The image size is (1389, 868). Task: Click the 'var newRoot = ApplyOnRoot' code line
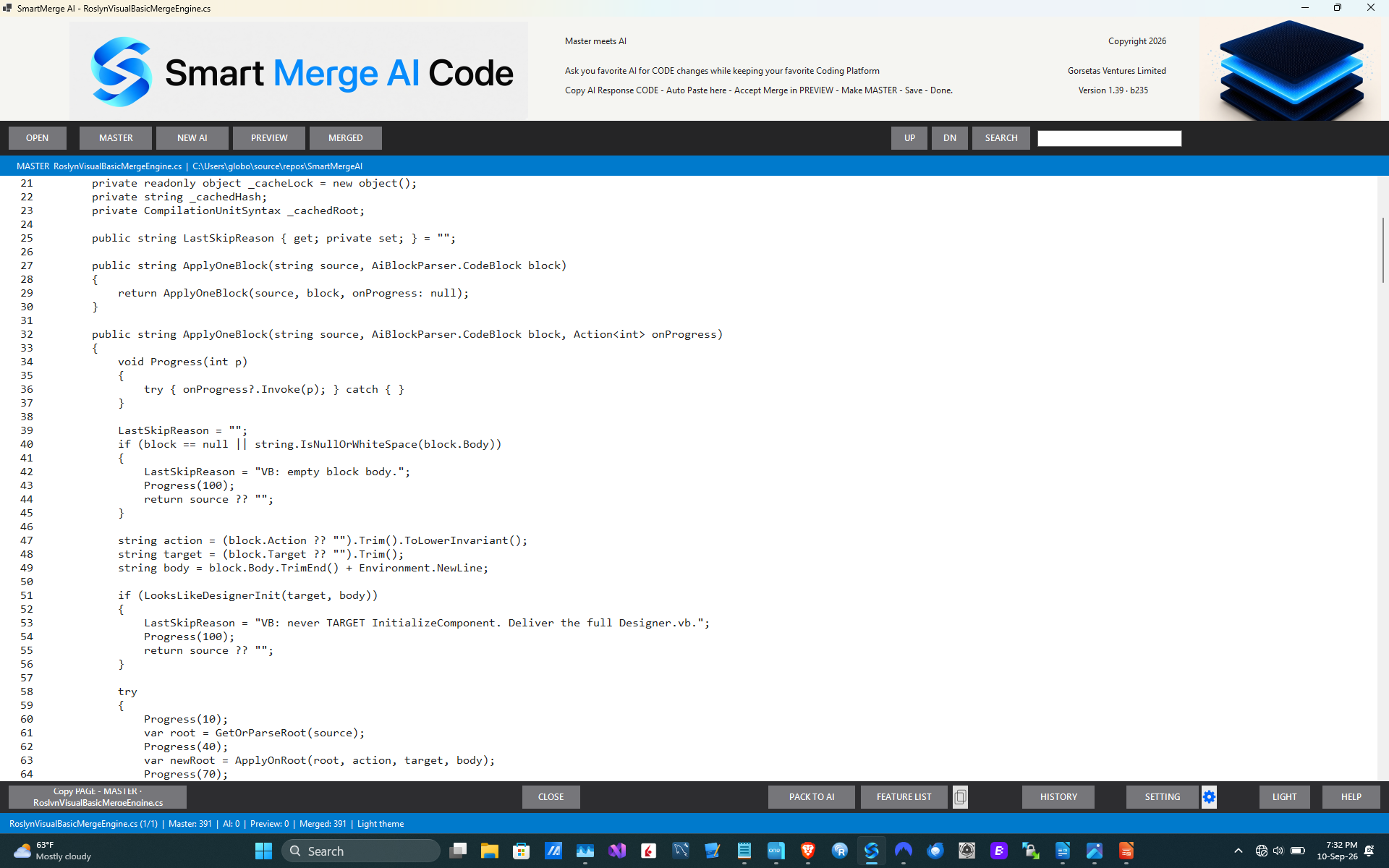320,760
